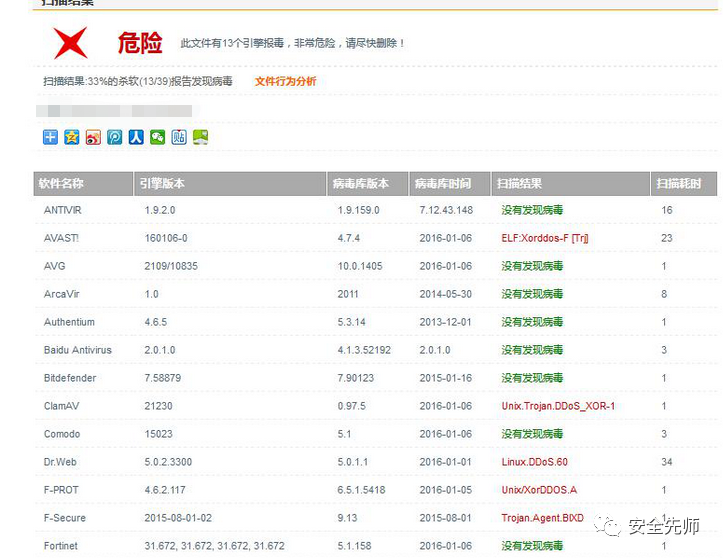Click the 7.12.43.148 database time cell

pos(446,210)
